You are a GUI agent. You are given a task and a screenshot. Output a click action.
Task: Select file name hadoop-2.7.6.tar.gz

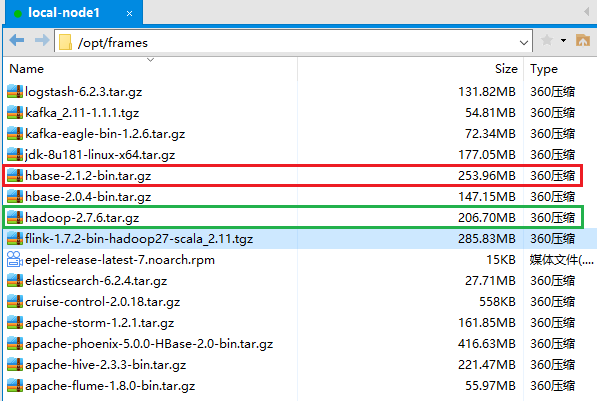pyautogui.click(x=82, y=218)
